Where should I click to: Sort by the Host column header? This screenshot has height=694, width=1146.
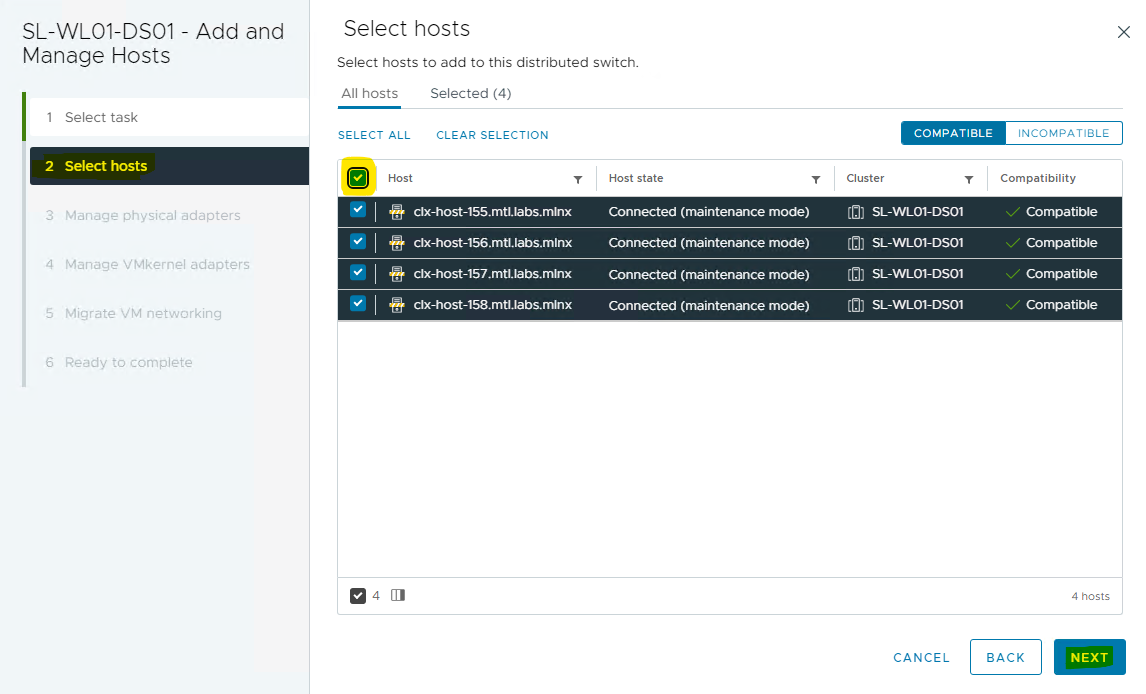401,178
